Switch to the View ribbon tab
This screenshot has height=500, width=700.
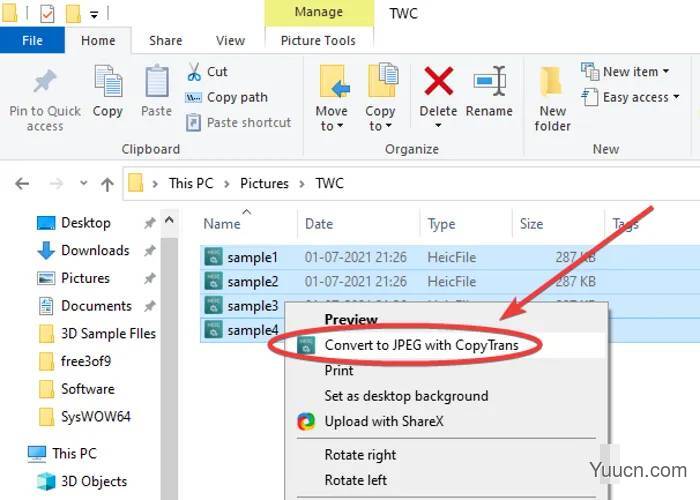click(230, 41)
